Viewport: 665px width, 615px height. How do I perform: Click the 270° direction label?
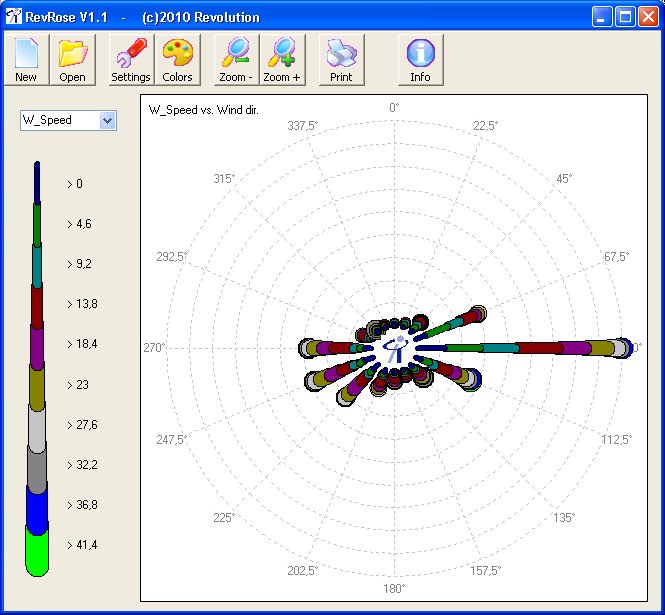coord(154,348)
